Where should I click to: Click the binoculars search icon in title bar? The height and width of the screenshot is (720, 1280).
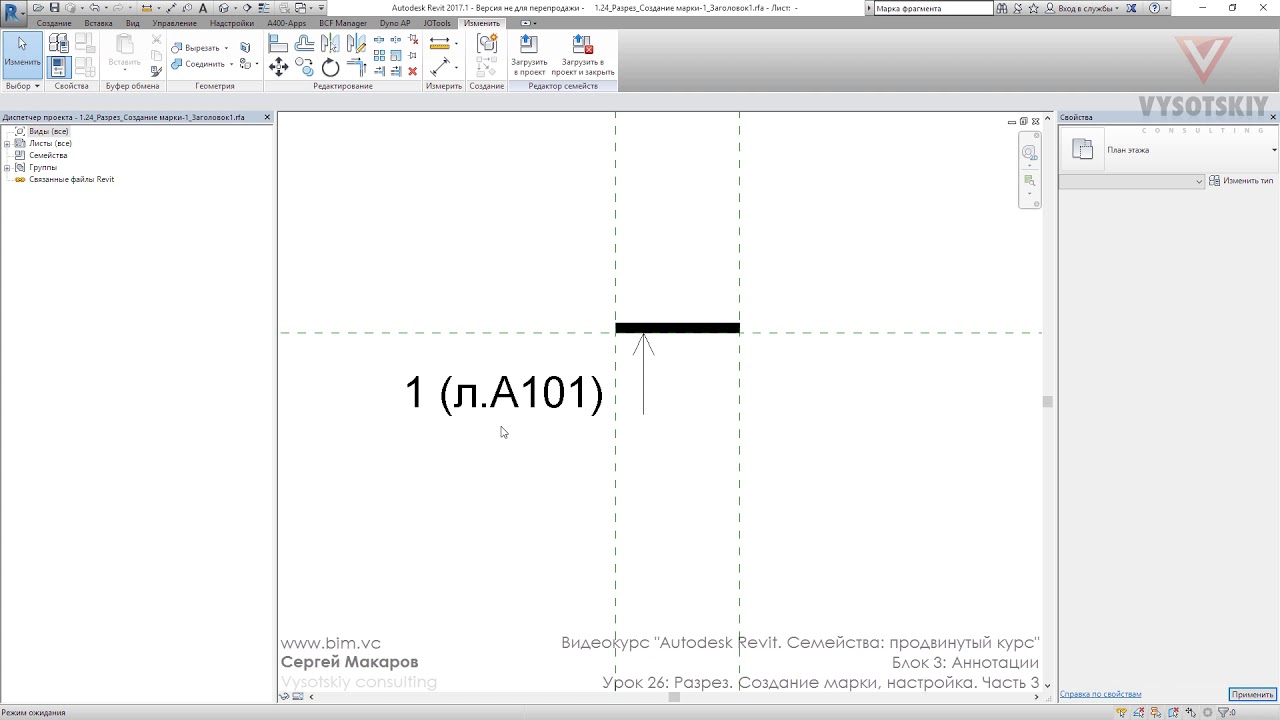tap(1002, 8)
